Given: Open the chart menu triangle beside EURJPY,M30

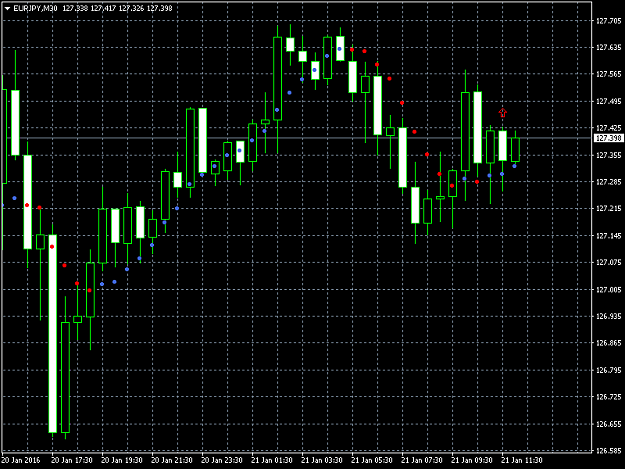Looking at the screenshot, I should point(7,8).
